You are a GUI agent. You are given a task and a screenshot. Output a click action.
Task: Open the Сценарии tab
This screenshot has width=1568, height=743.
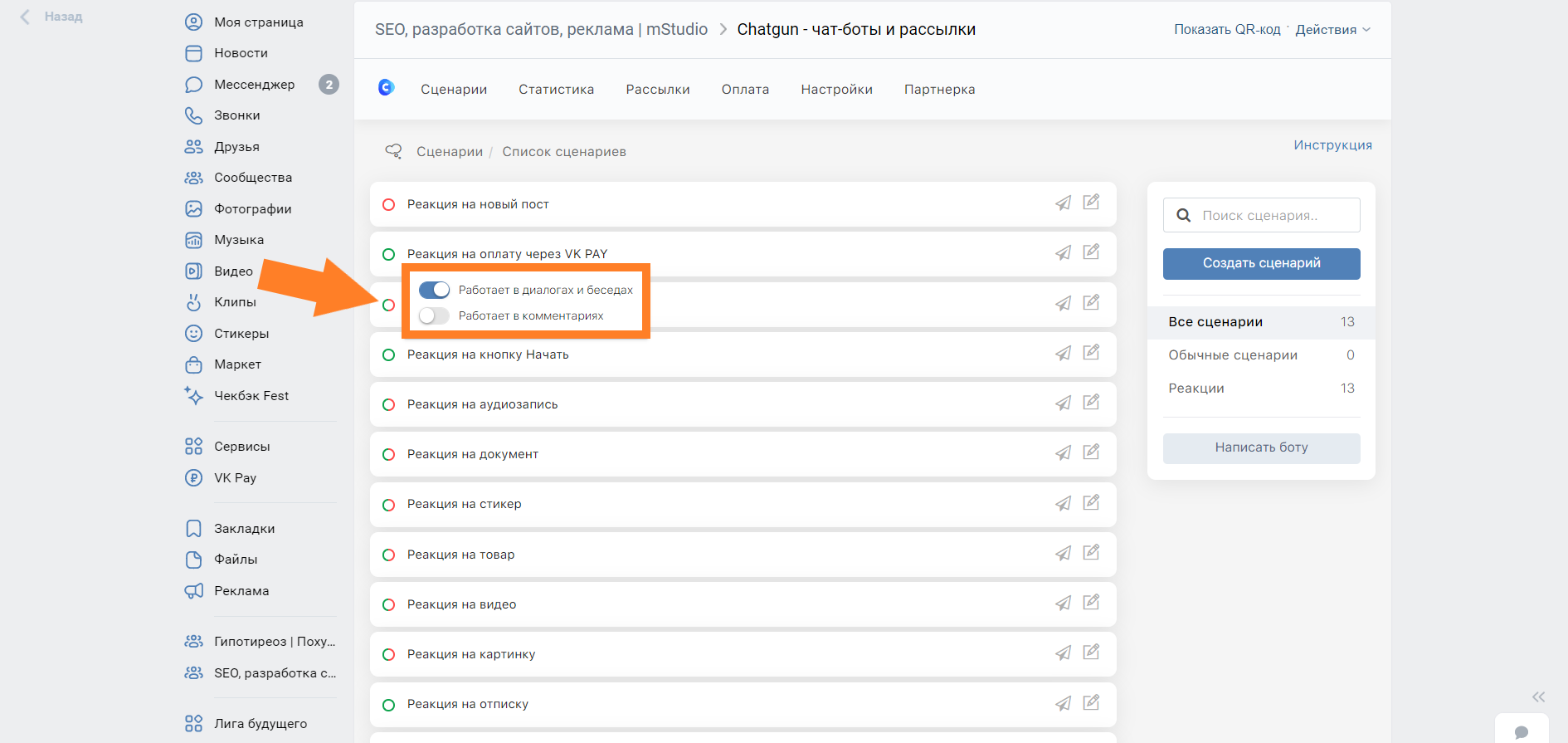click(x=454, y=90)
